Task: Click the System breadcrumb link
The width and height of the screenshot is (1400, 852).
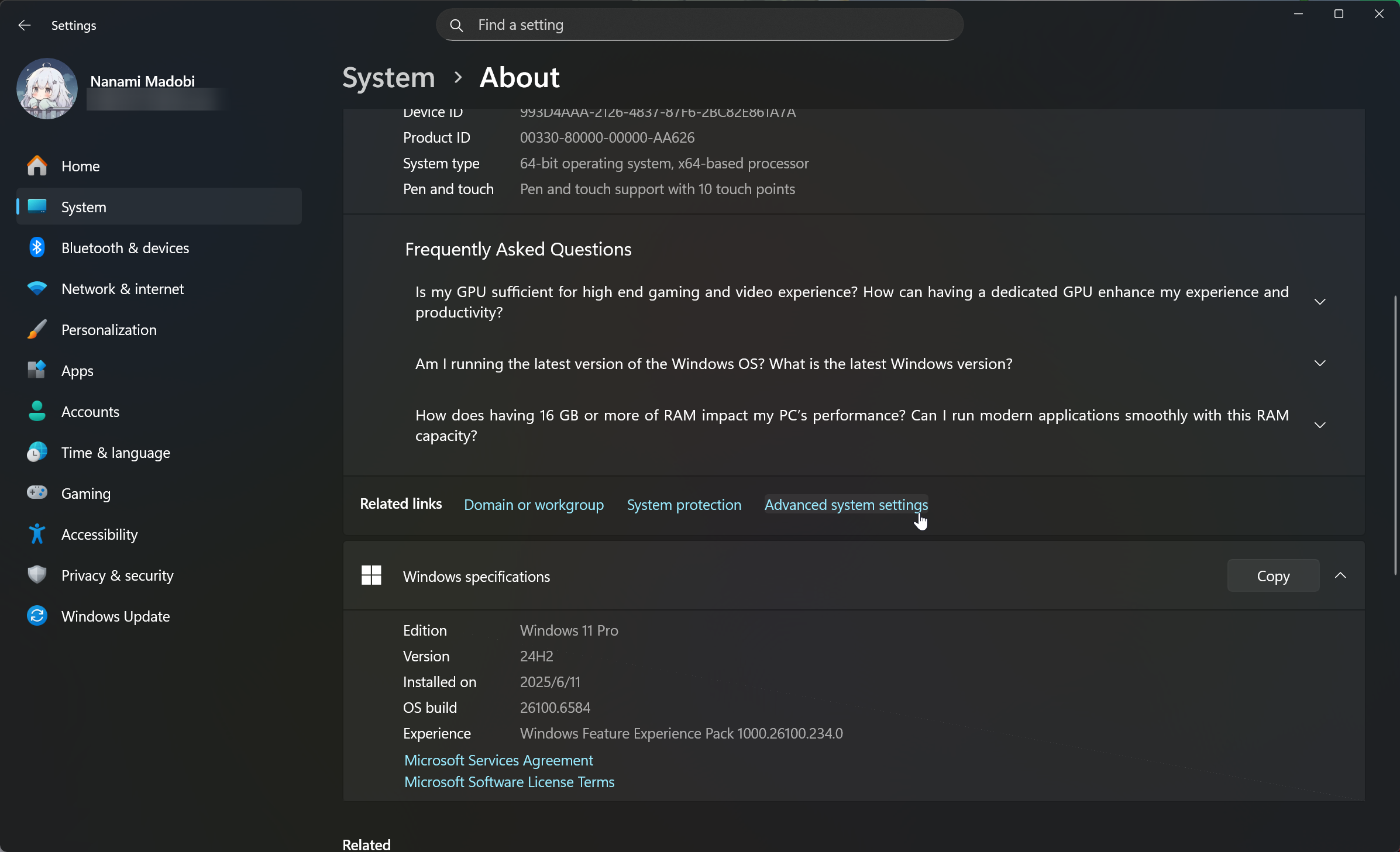Action: click(388, 78)
